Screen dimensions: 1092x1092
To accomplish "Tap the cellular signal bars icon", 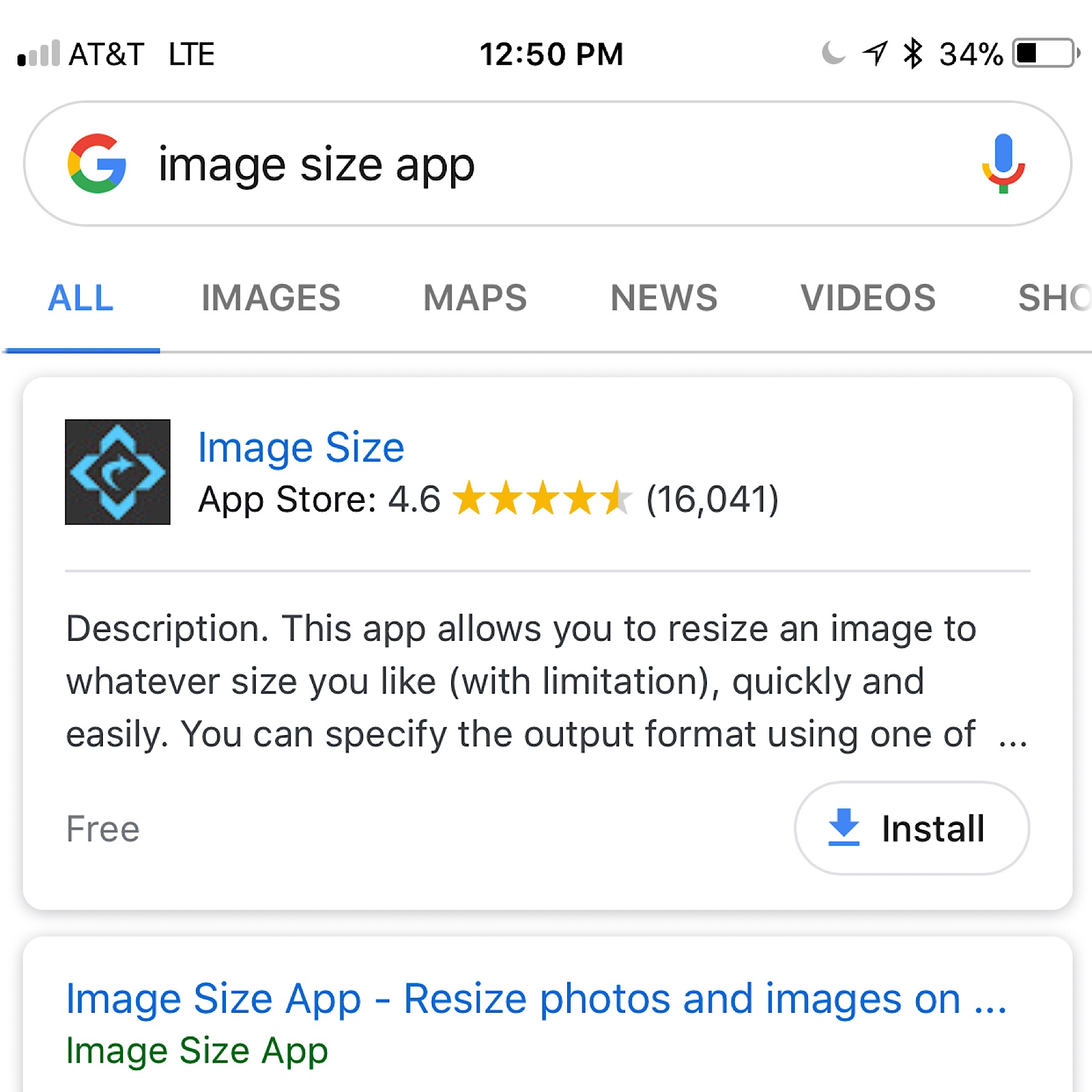I will [x=39, y=53].
